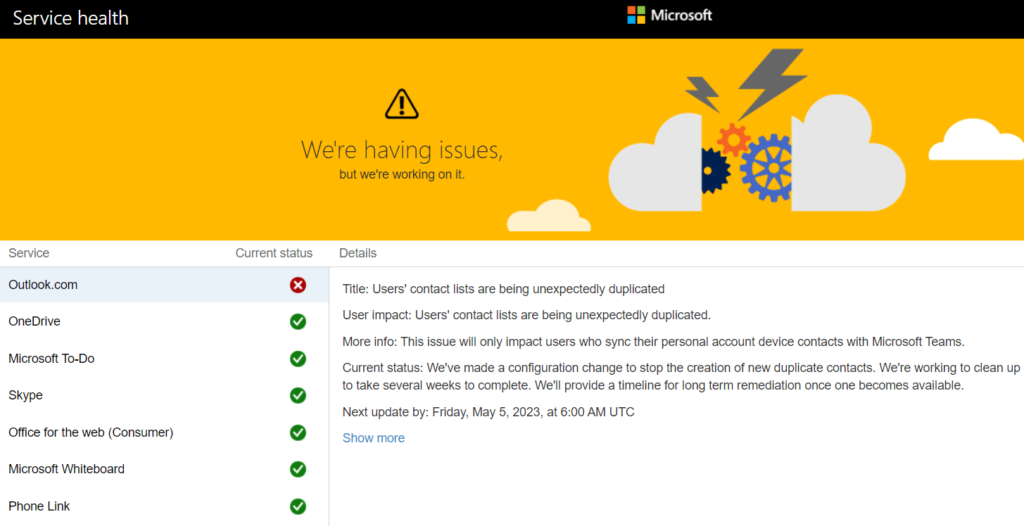Screen dimensions: 1024x526
Task: Click the Service health page title
Action: click(x=71, y=18)
